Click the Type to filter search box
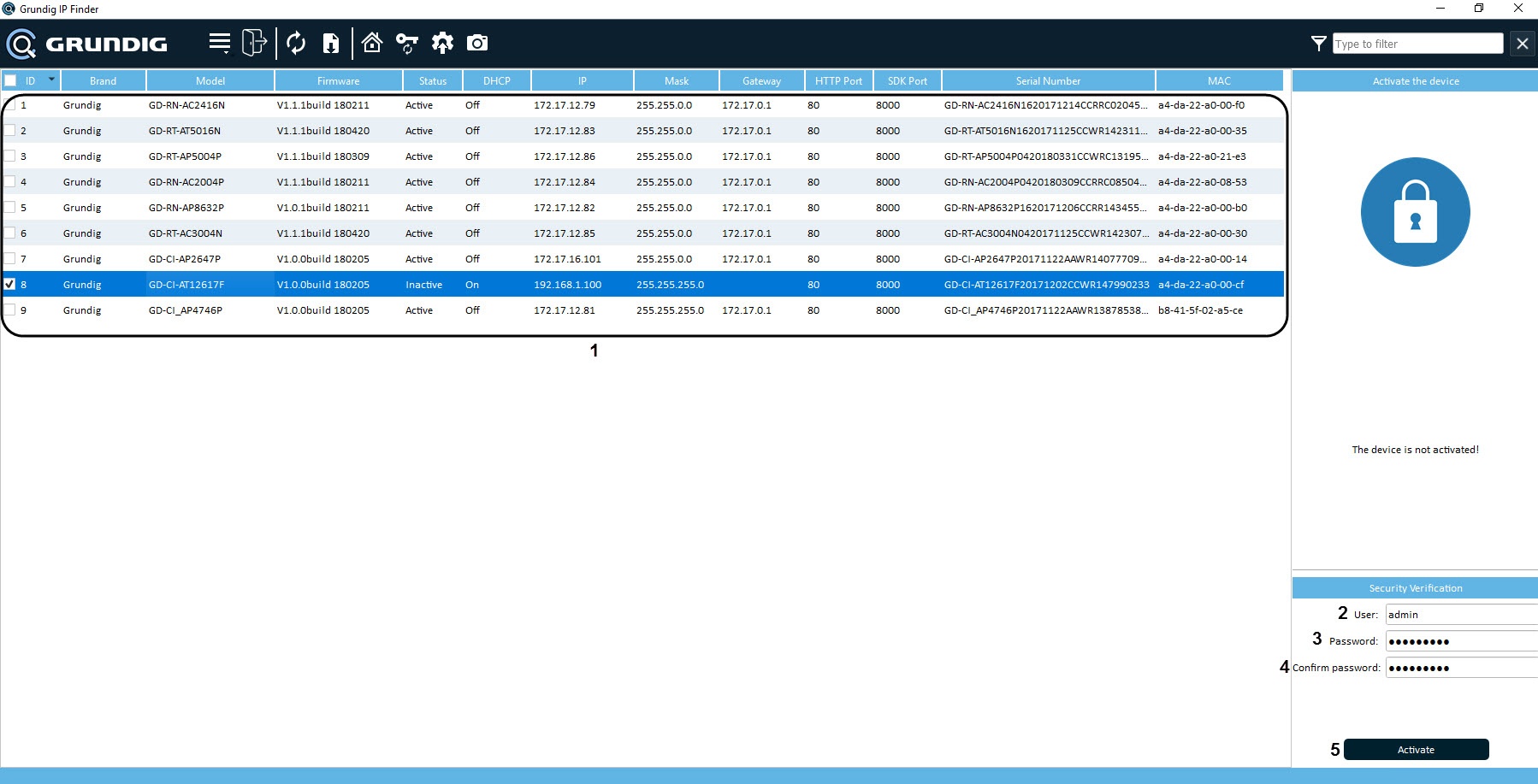This screenshot has width=1538, height=784. tap(1417, 44)
